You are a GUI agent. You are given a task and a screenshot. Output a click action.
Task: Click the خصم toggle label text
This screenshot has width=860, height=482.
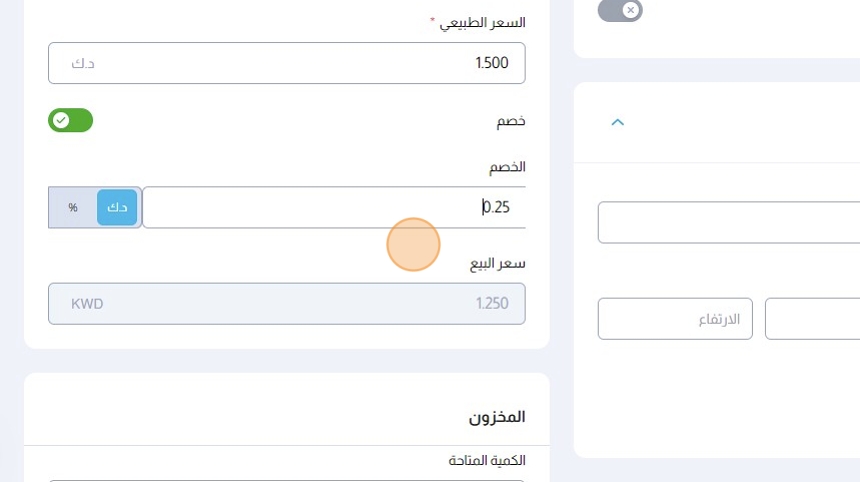coord(511,121)
